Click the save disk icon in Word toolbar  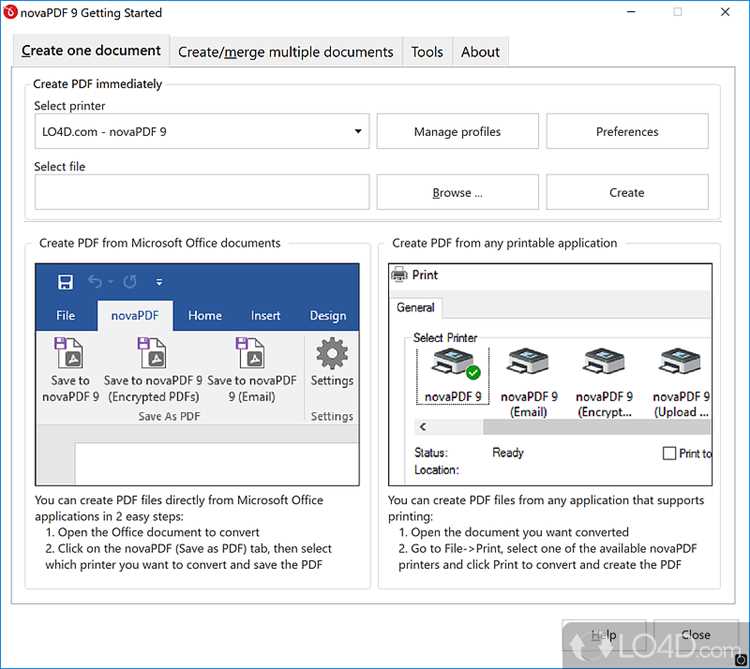click(x=66, y=282)
